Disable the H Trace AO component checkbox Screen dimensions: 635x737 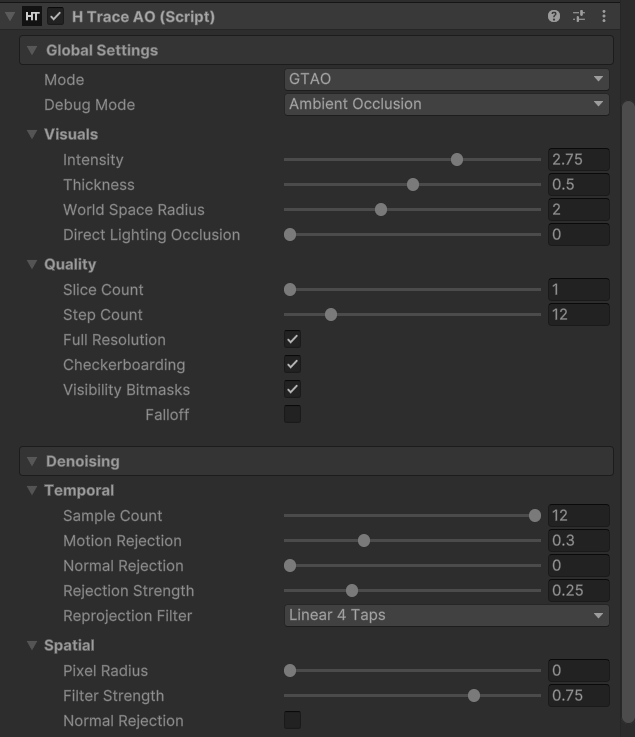pyautogui.click(x=56, y=17)
